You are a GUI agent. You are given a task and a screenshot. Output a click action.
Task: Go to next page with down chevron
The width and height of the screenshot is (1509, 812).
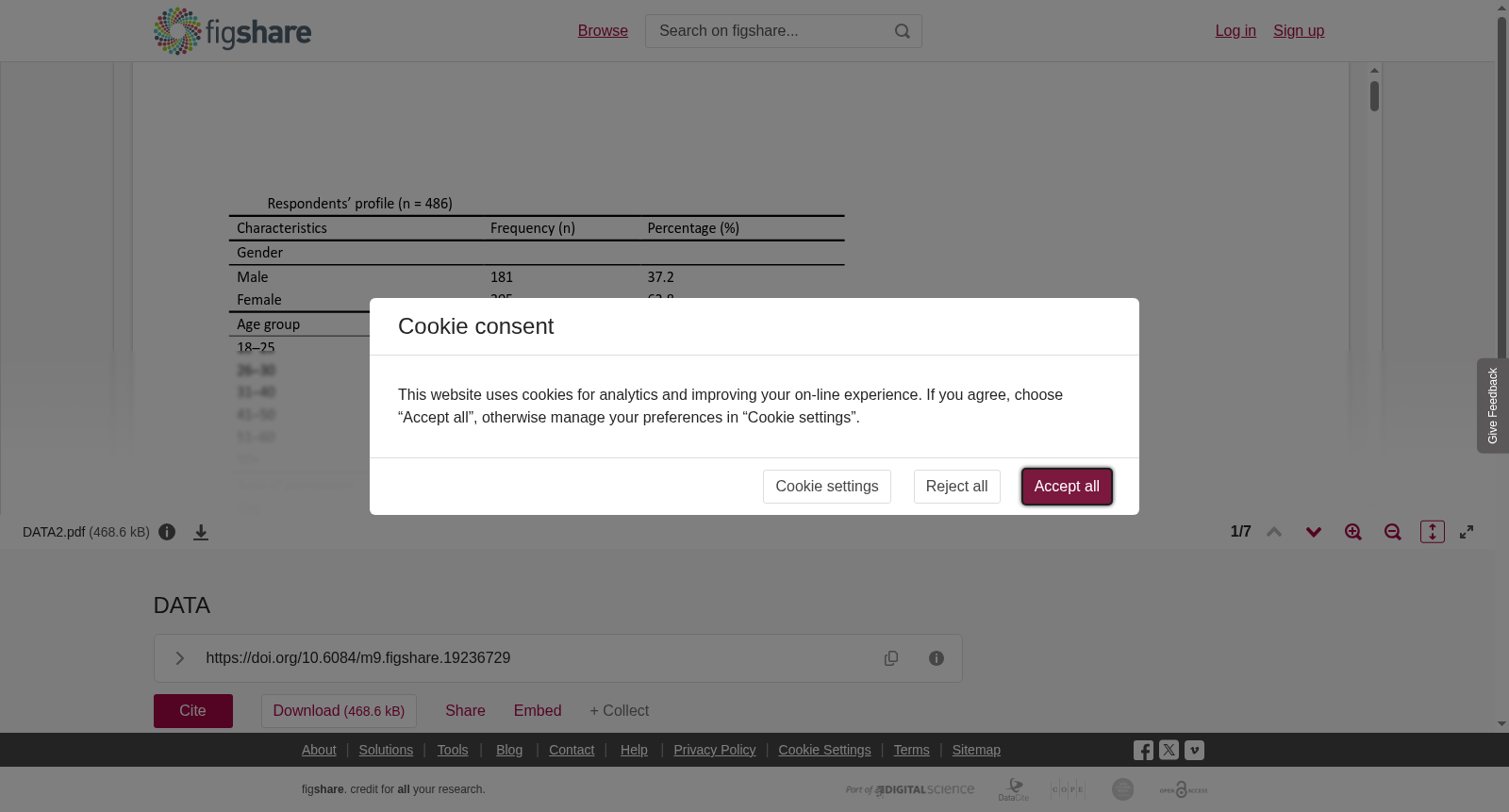click(1314, 532)
